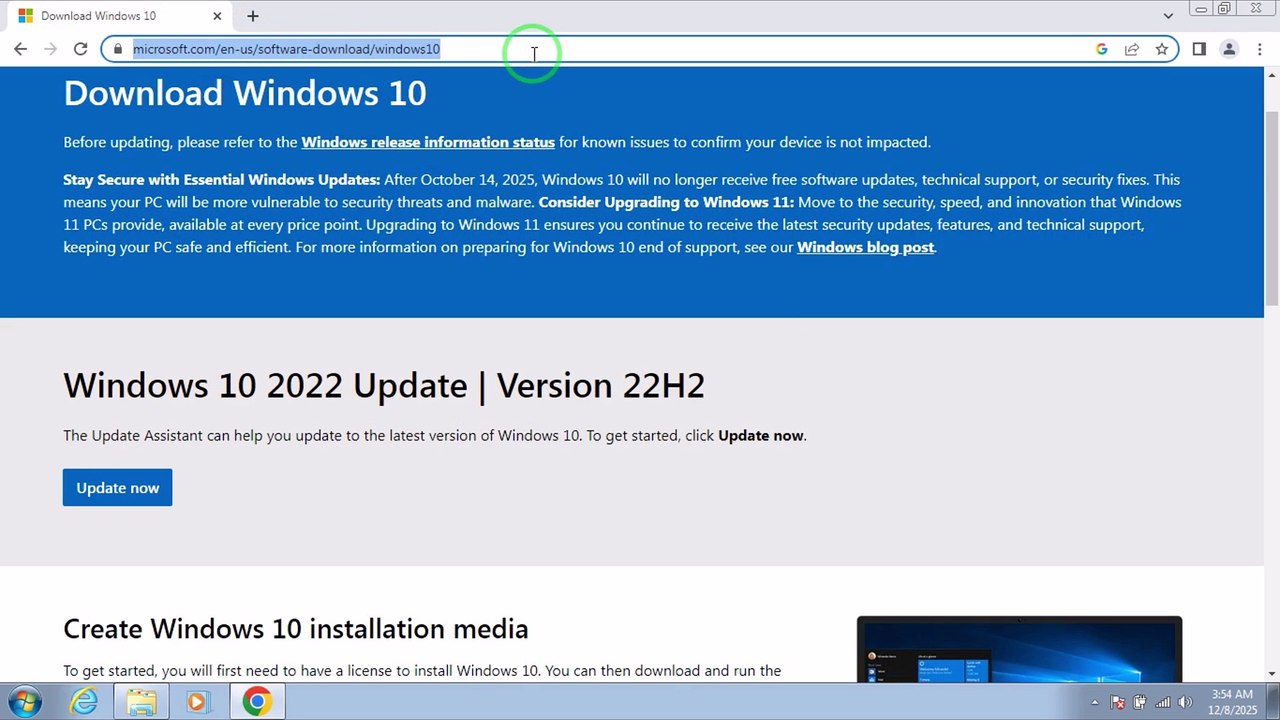Click the scrollbar up arrow

(x=1272, y=74)
